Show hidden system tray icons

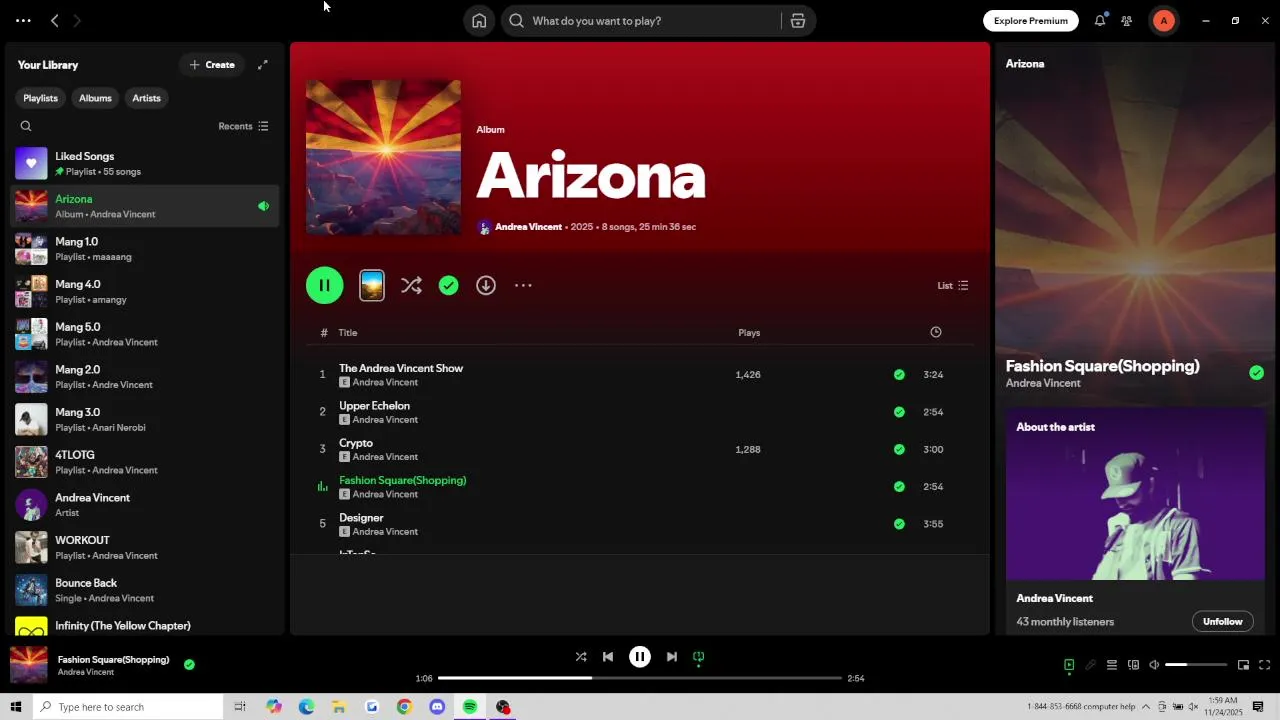(1146, 707)
